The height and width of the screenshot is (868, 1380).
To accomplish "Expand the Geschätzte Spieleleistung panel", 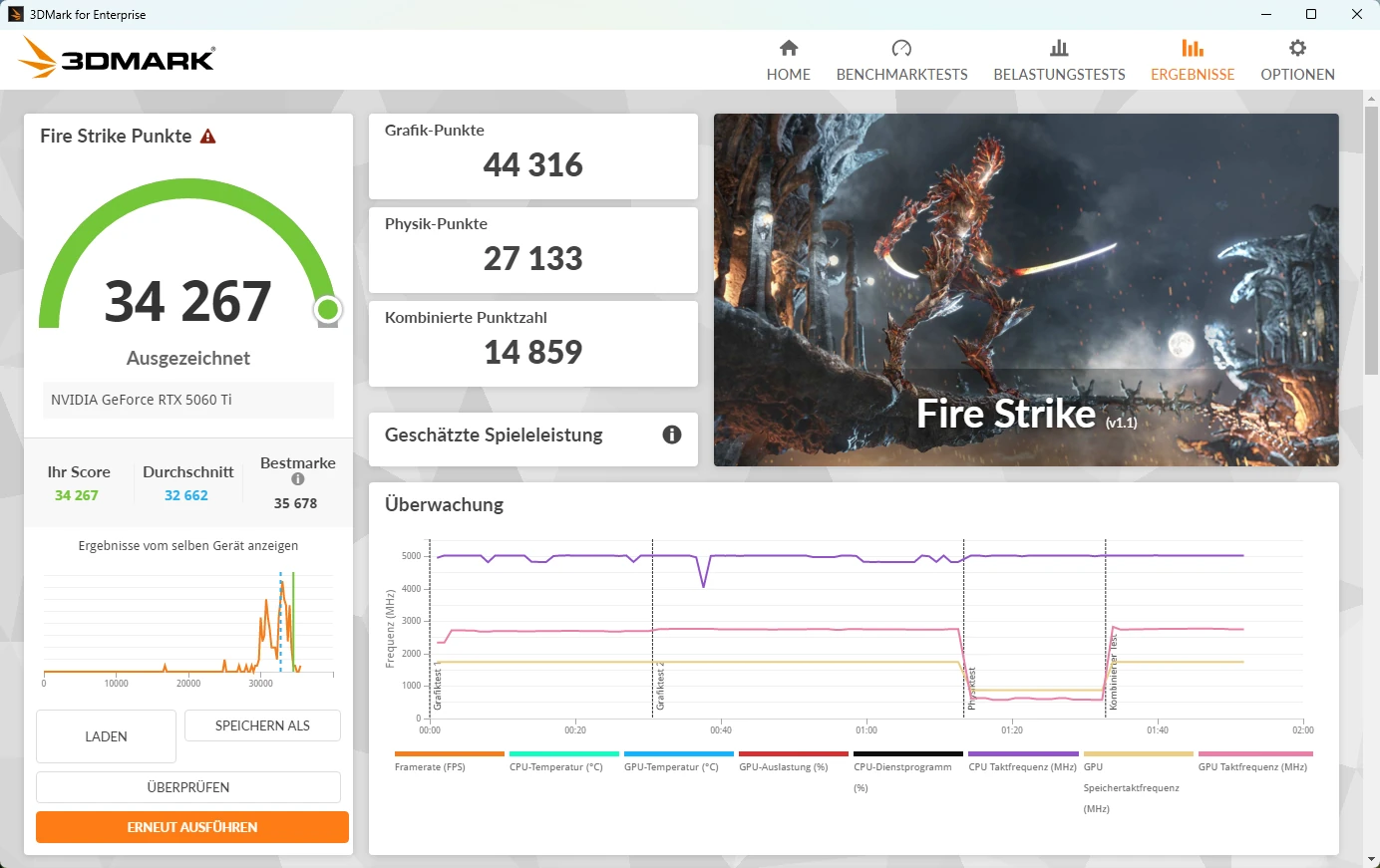I will tap(494, 435).
